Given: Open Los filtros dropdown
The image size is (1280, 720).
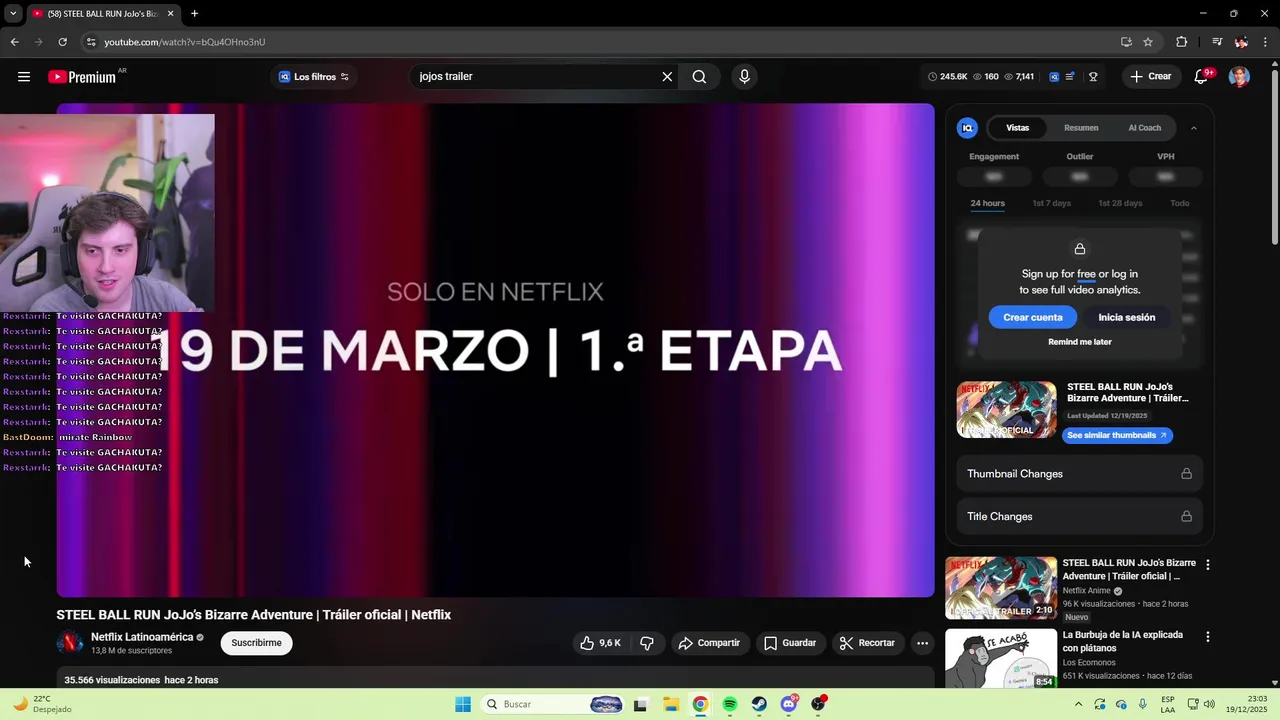Looking at the screenshot, I should pos(314,77).
